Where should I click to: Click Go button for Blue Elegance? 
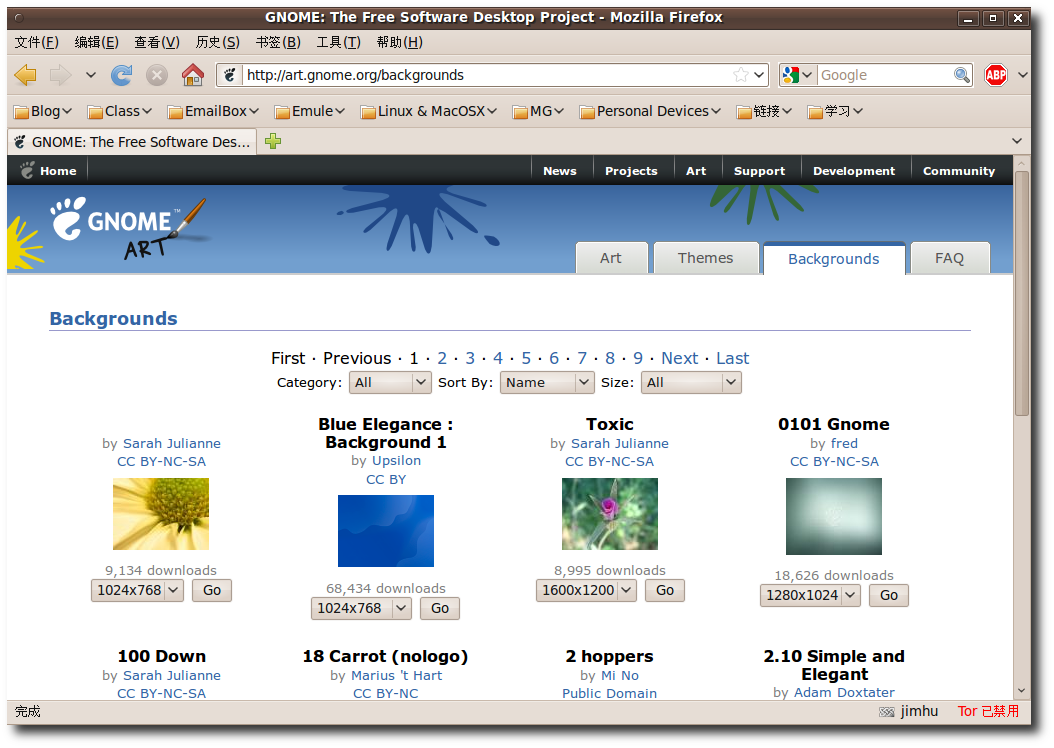[x=440, y=608]
